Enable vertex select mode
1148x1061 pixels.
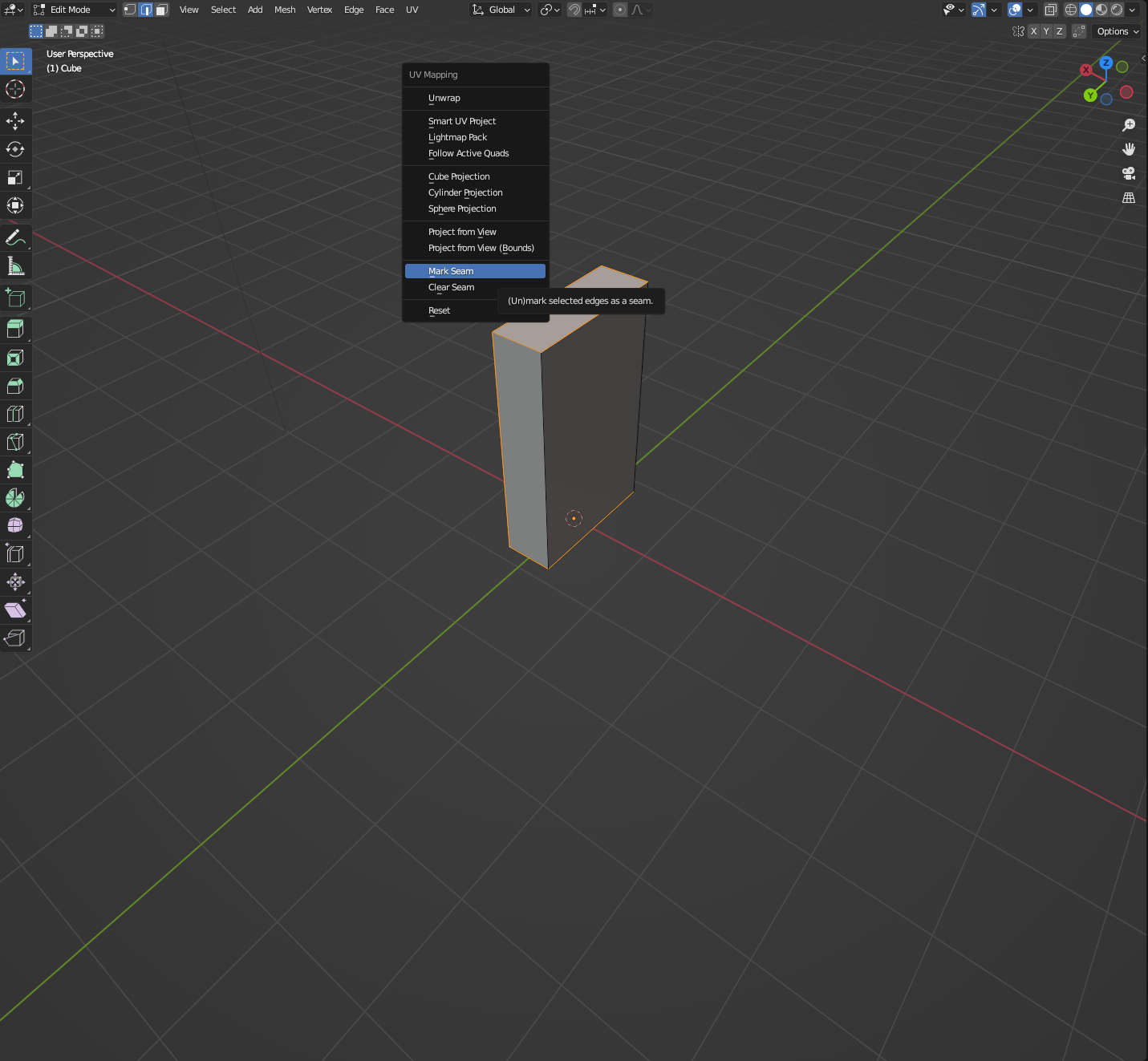(x=130, y=10)
